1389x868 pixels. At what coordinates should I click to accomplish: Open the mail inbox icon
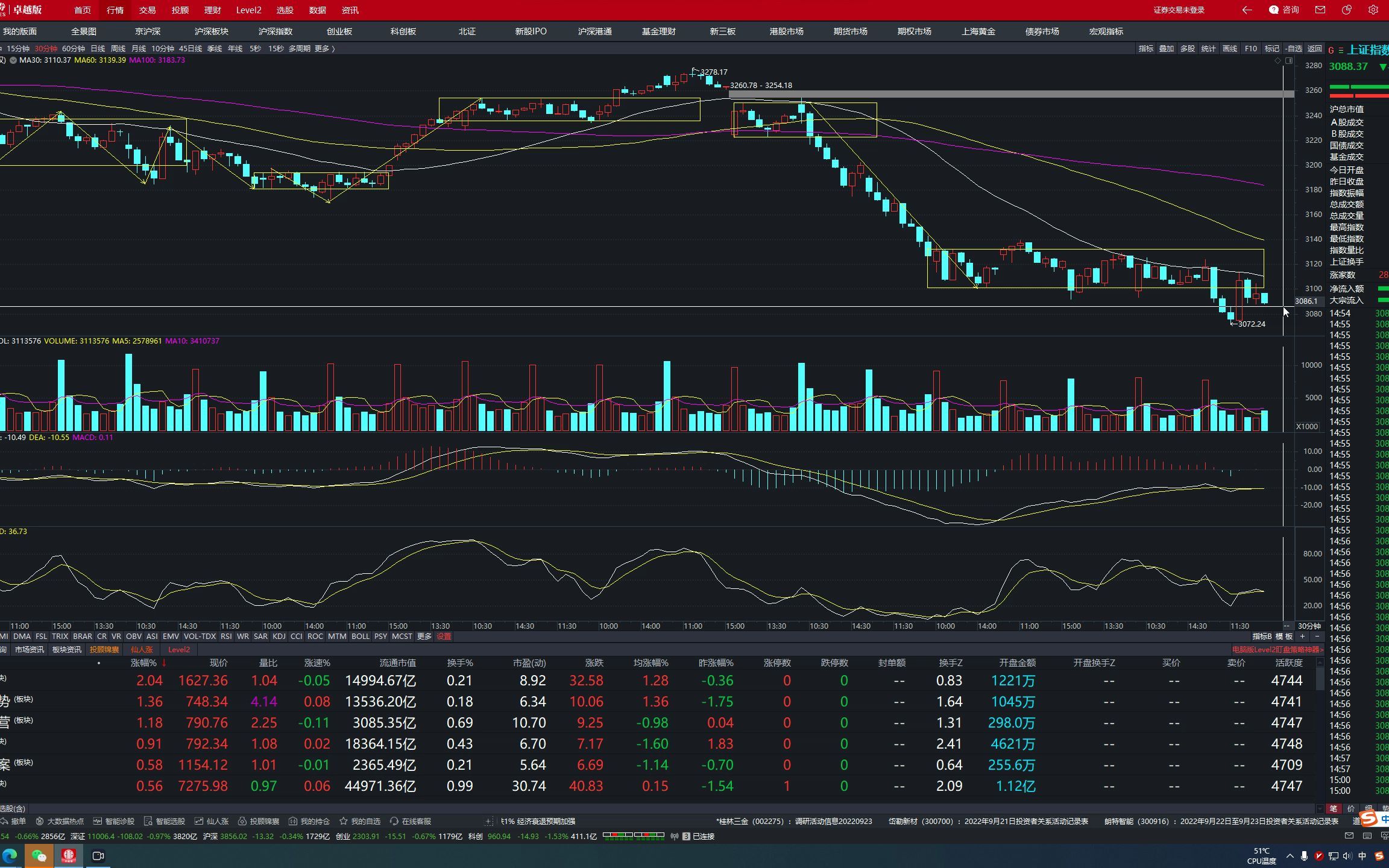[1320, 10]
